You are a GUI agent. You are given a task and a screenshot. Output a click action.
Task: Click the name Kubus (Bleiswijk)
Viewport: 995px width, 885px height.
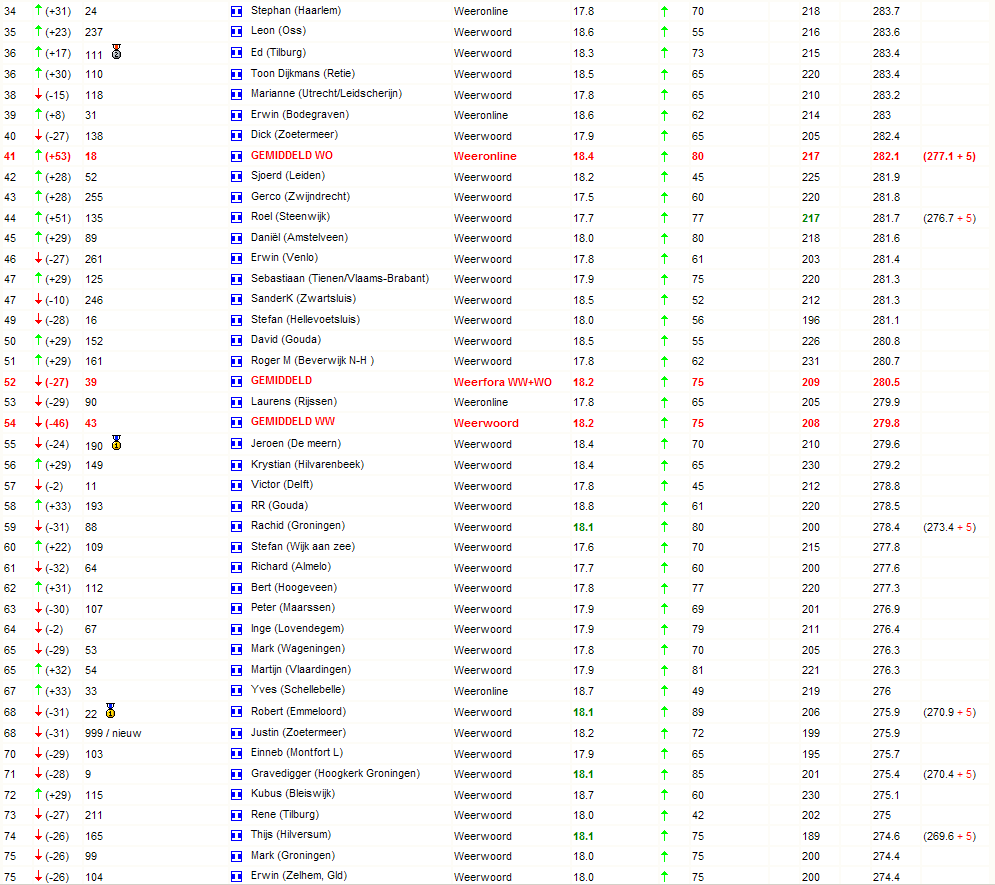click(x=293, y=794)
